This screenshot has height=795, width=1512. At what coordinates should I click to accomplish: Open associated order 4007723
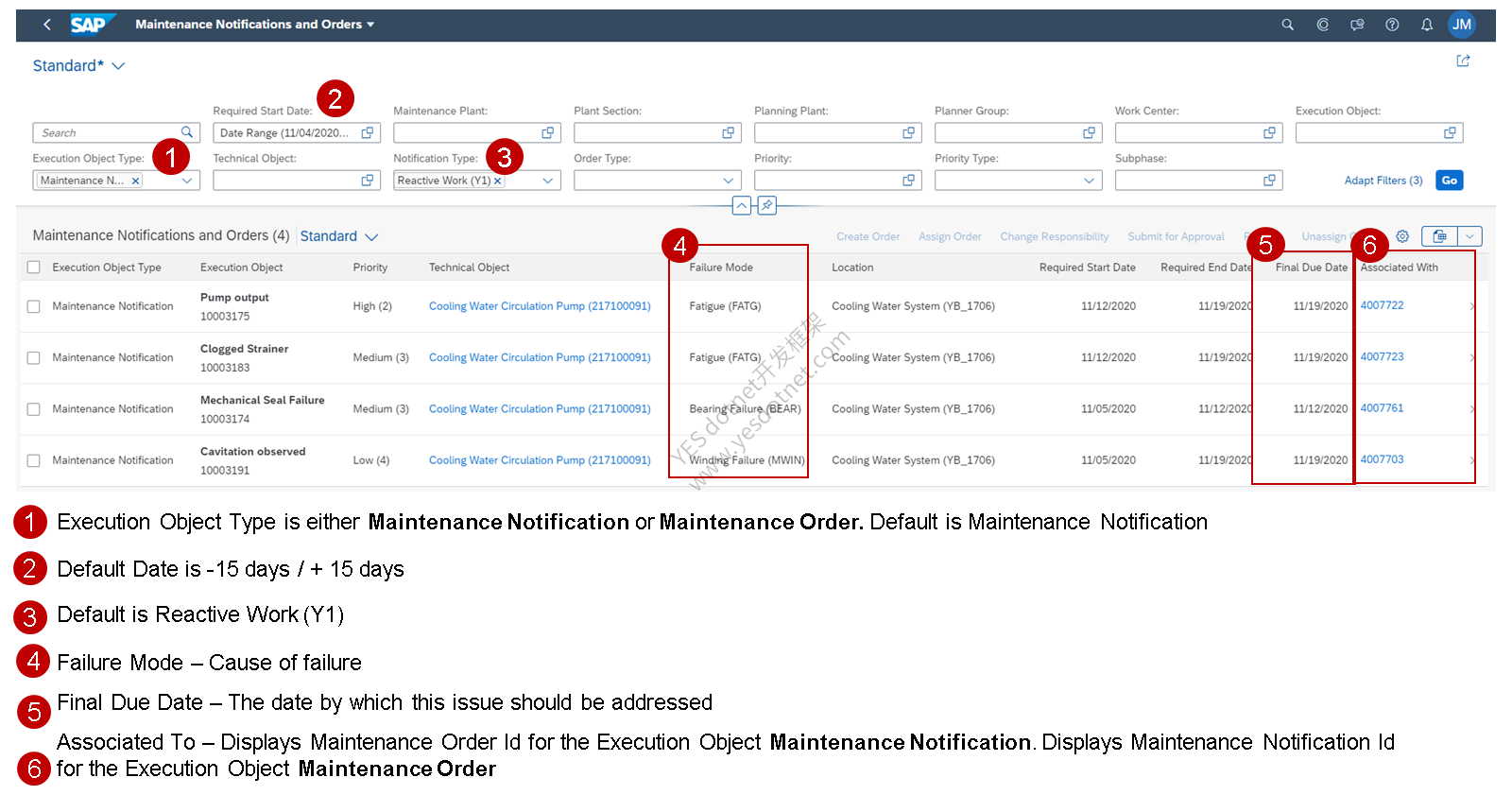pos(1382,356)
